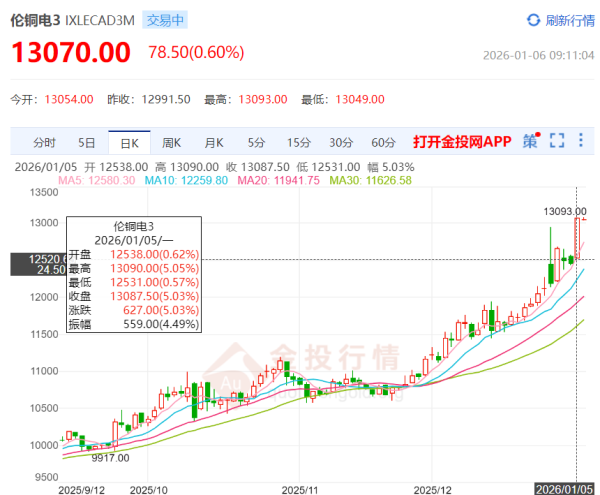Click the 最低 value 13049.00

[x=360, y=99]
